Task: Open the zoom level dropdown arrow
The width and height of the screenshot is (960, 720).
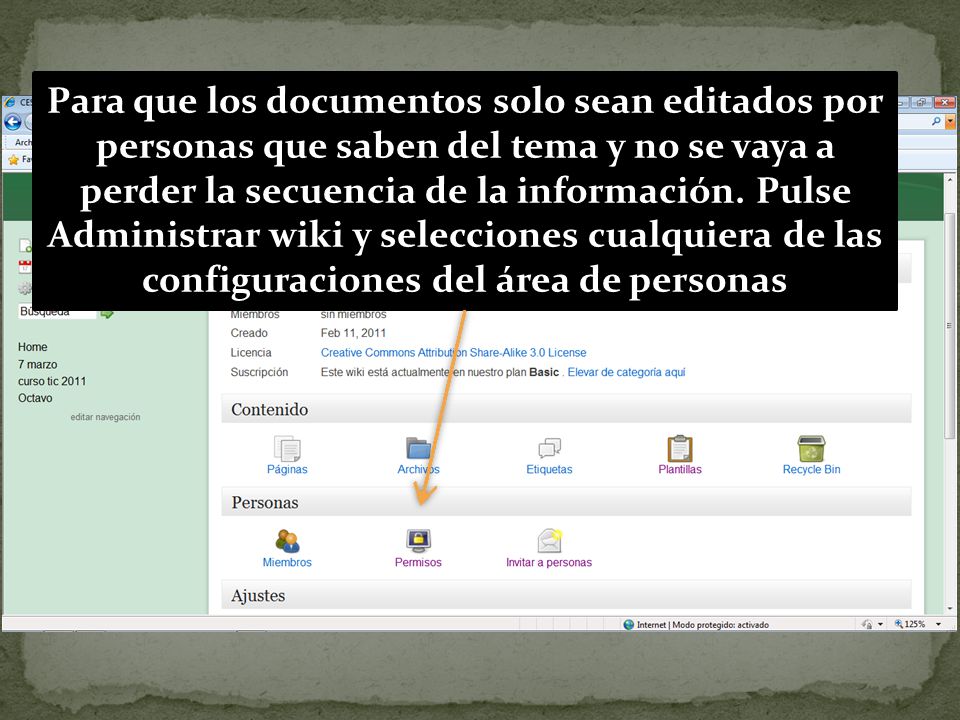Action: (938, 624)
